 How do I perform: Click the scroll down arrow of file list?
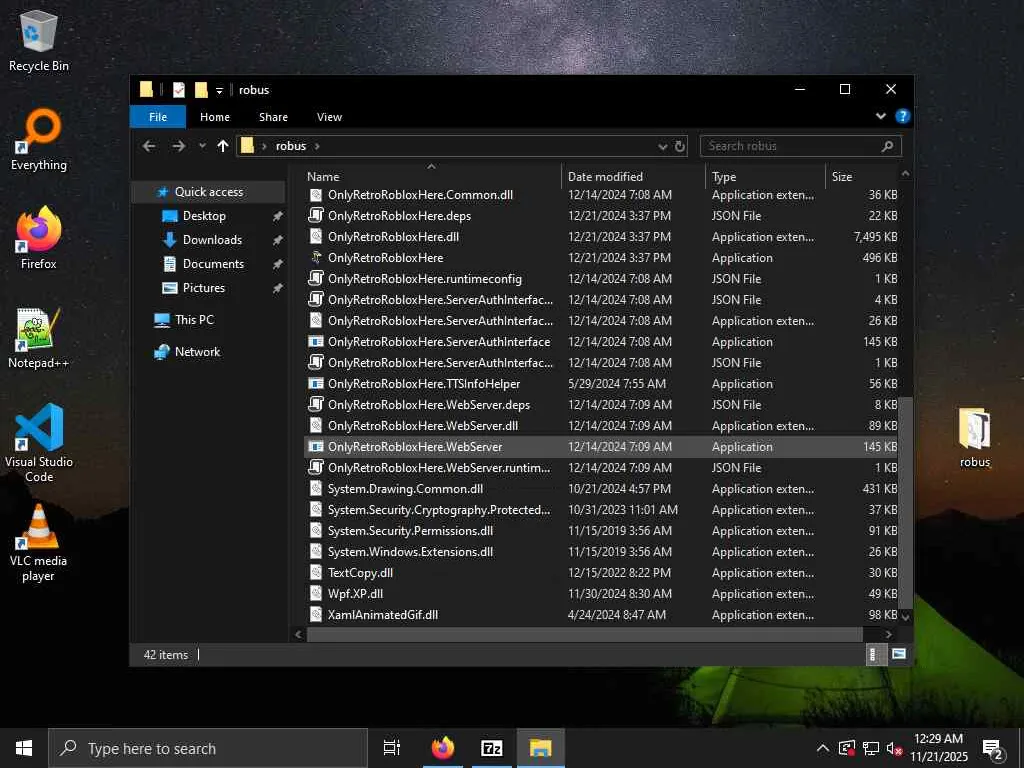(x=905, y=616)
